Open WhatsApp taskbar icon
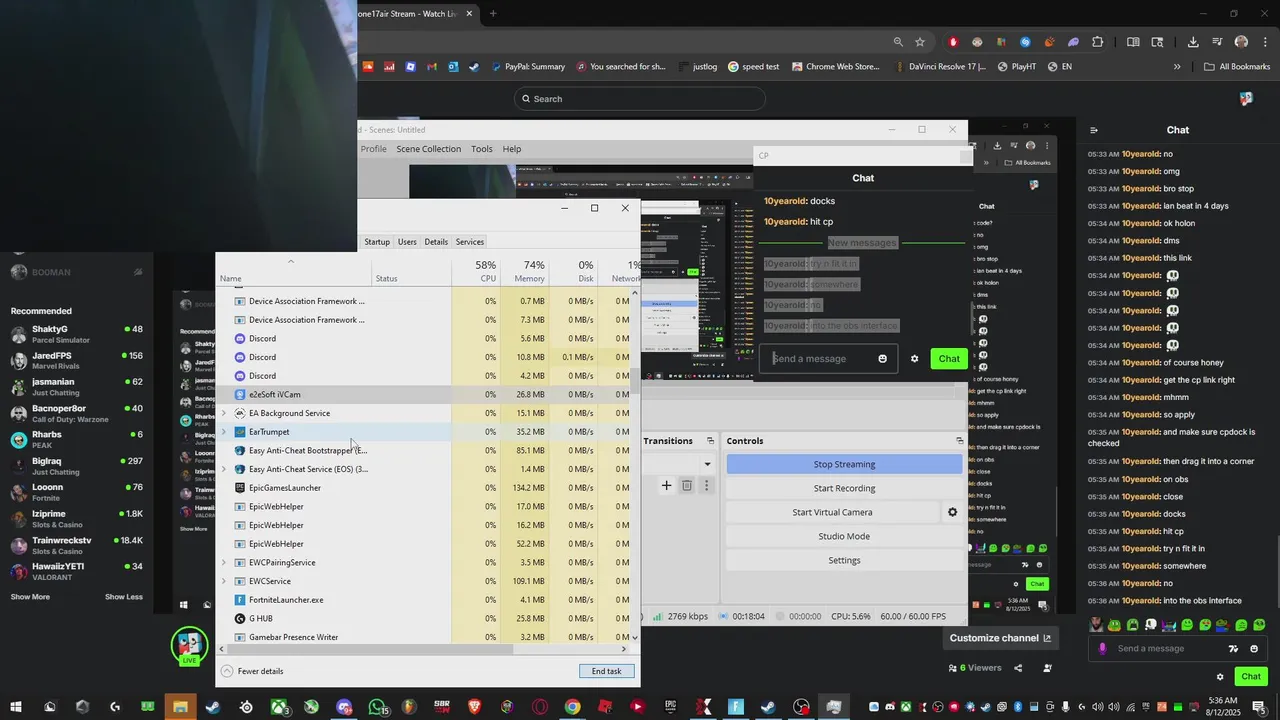 [377, 707]
